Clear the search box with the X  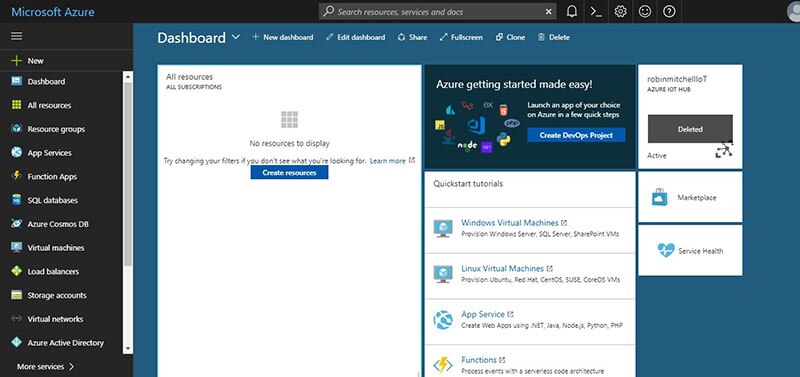tap(548, 12)
